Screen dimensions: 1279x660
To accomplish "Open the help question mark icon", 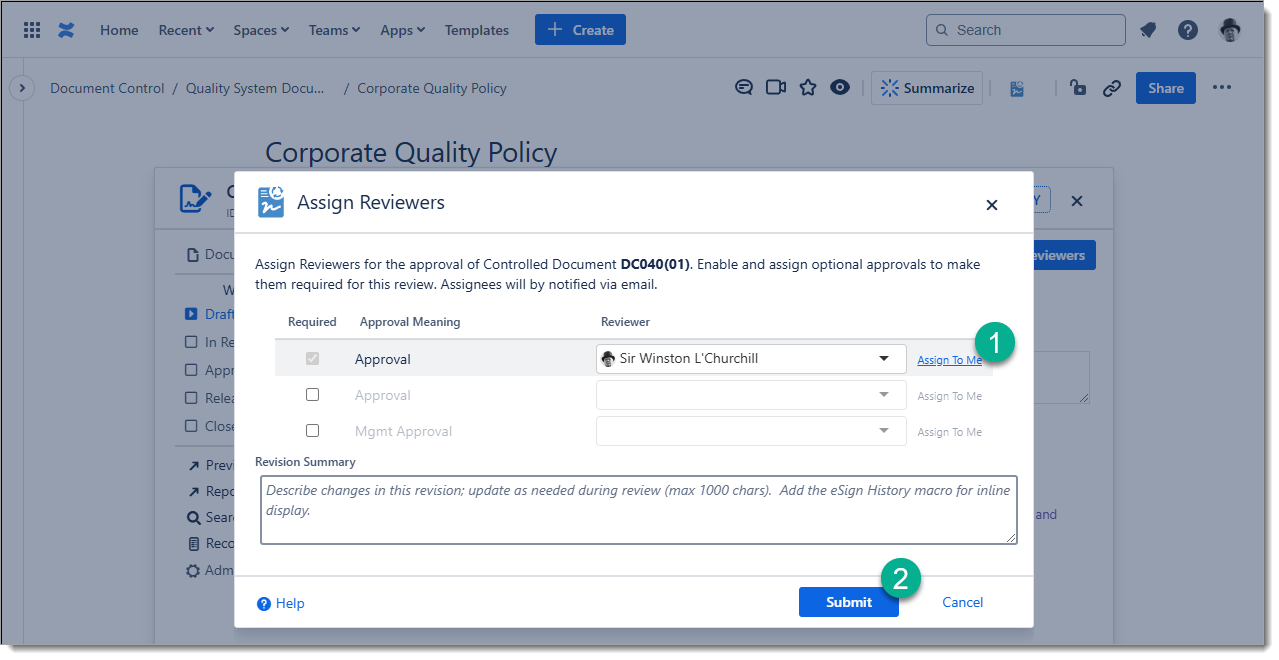I will 1188,30.
